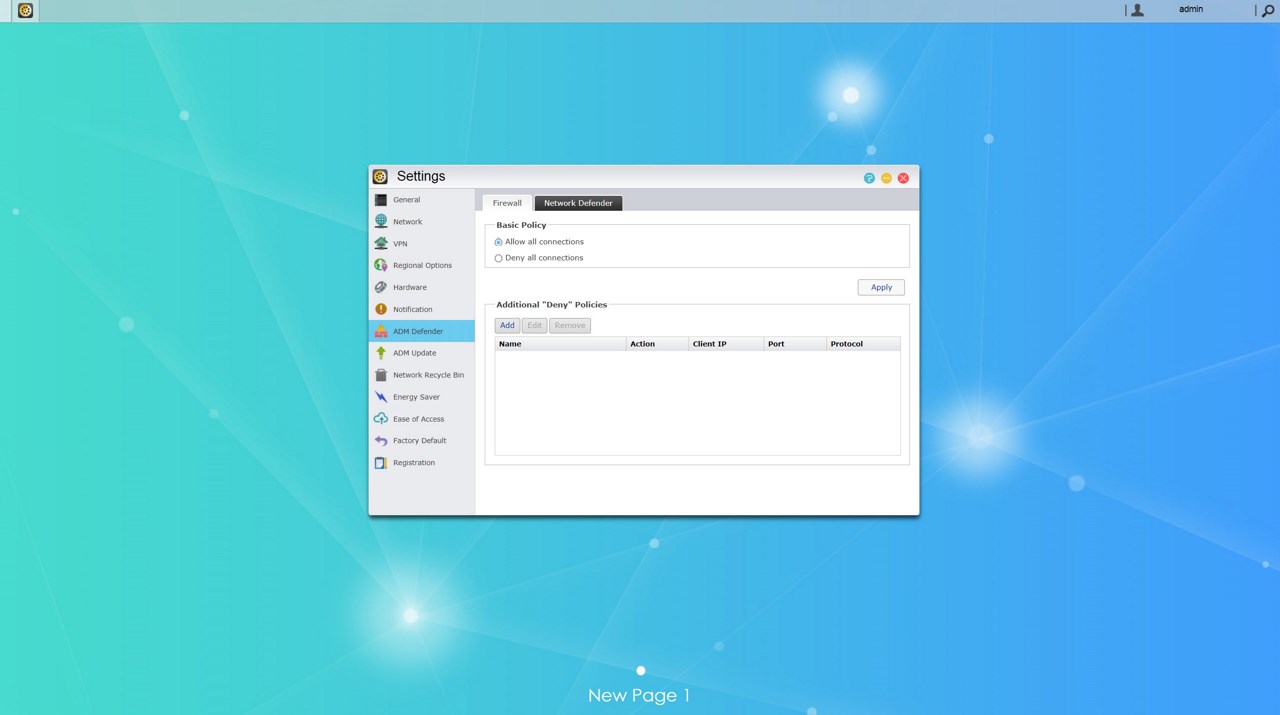Viewport: 1280px width, 715px height.
Task: Click the Notification alert icon
Action: [x=380, y=309]
